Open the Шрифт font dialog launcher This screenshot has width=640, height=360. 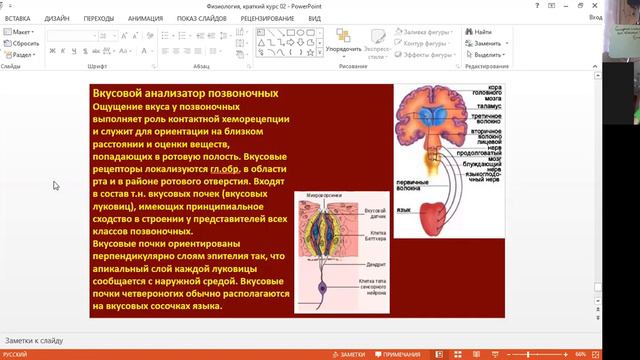click(154, 66)
